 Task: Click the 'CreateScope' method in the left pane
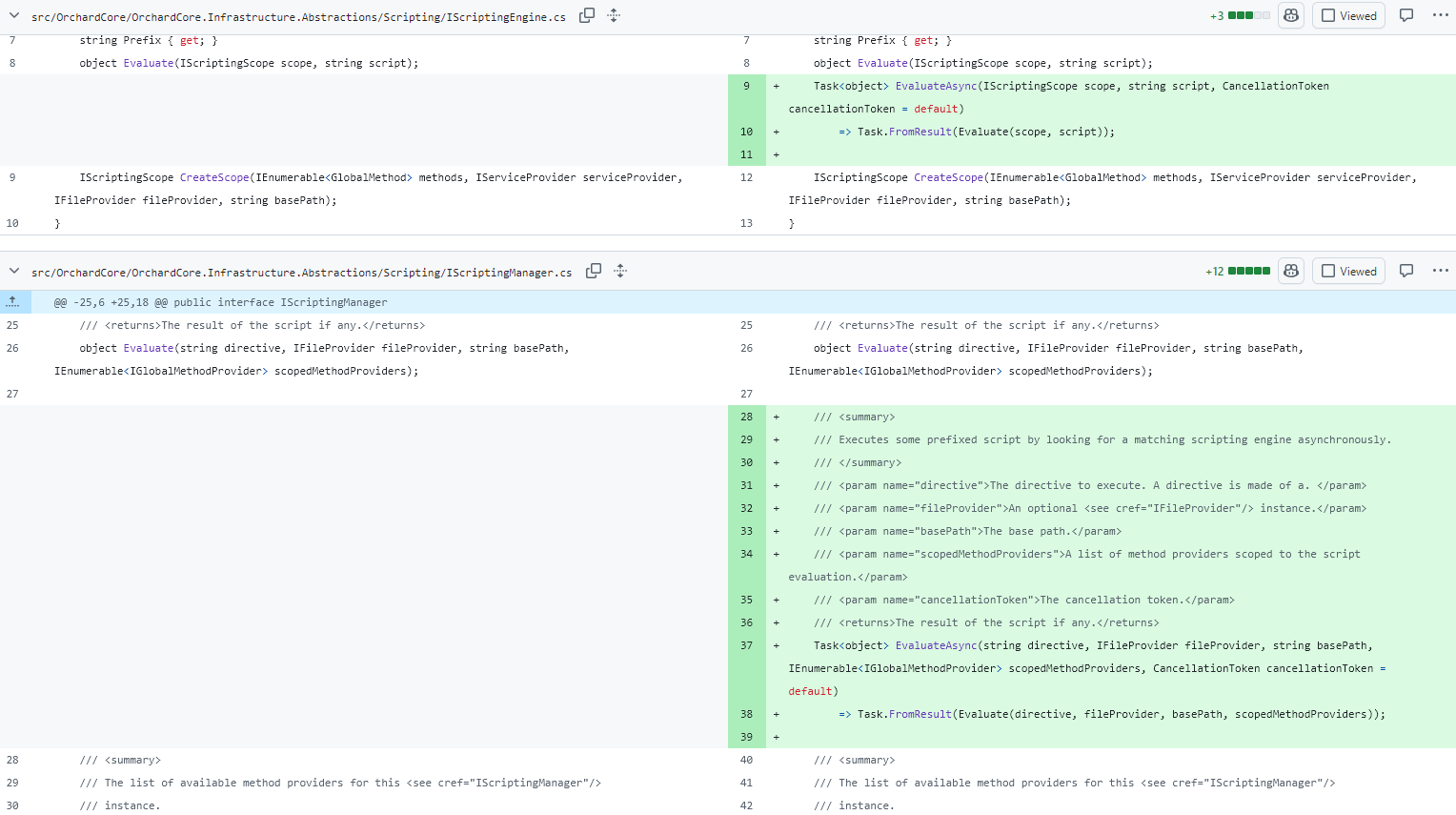[x=214, y=177]
